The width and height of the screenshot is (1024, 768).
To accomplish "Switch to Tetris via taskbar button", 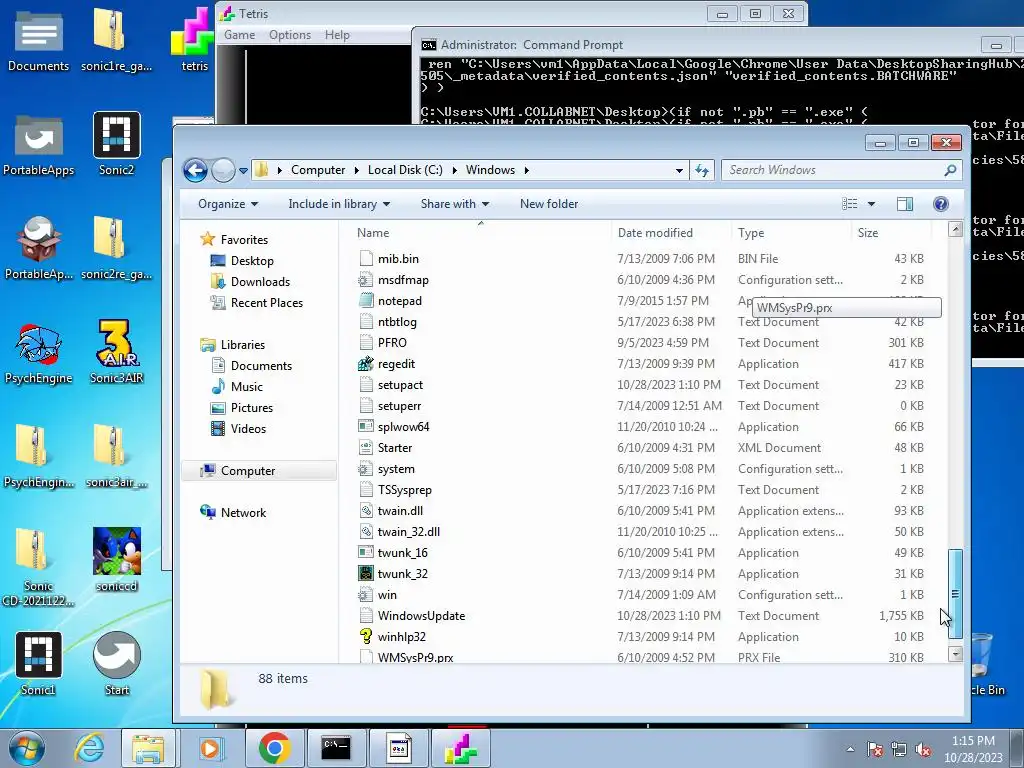I will tap(460, 748).
